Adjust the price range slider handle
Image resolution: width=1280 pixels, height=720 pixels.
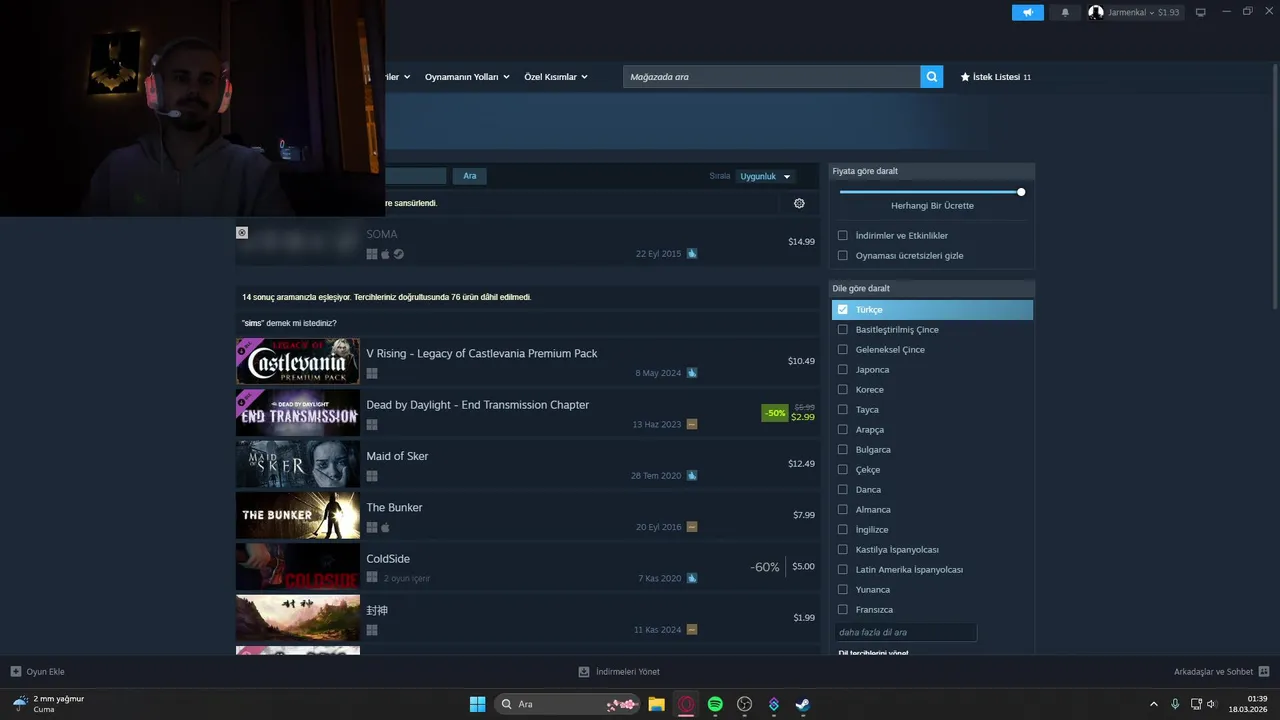1021,192
